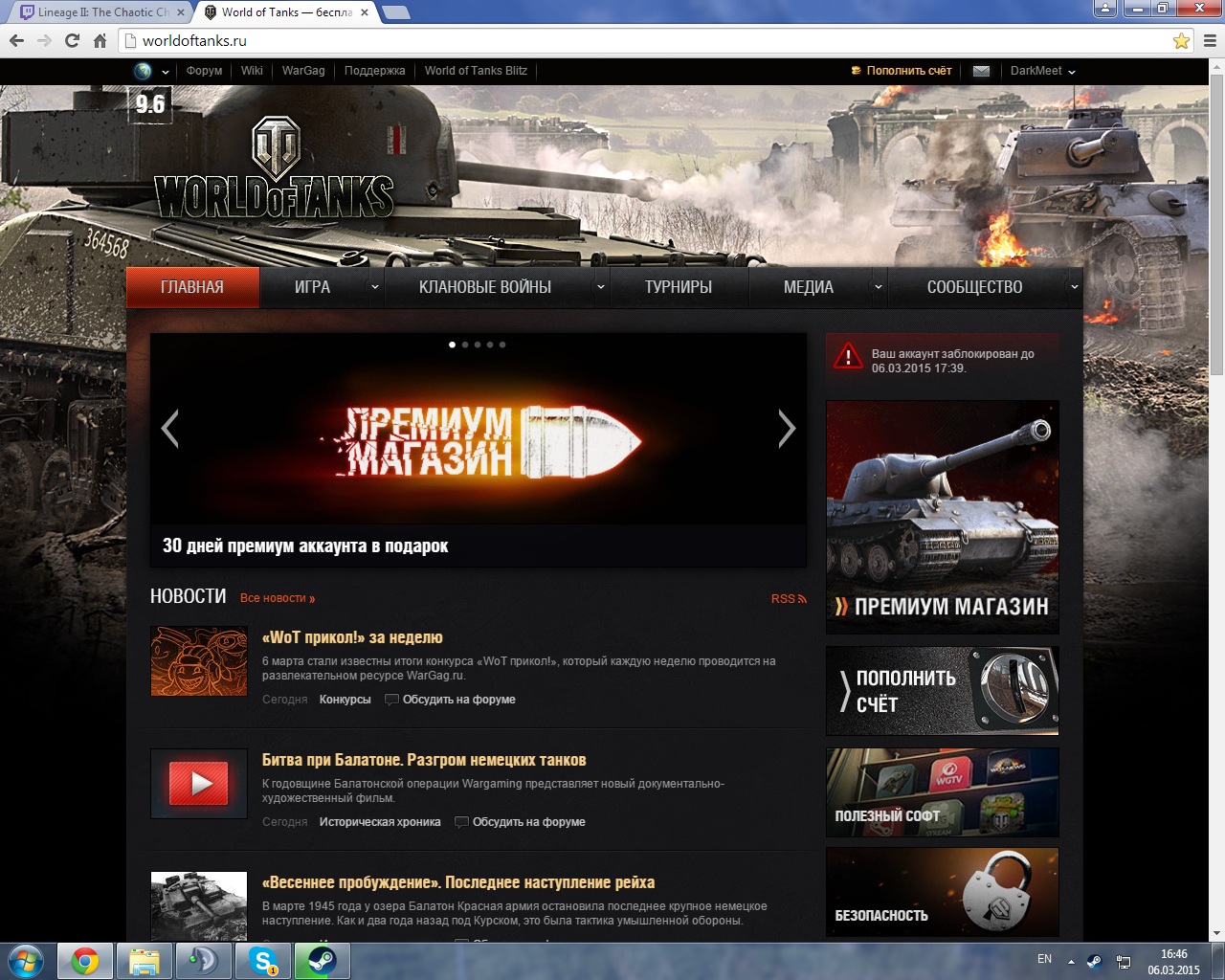The image size is (1225, 980).
Task: Select the fourth carousel dot
Action: (x=490, y=345)
